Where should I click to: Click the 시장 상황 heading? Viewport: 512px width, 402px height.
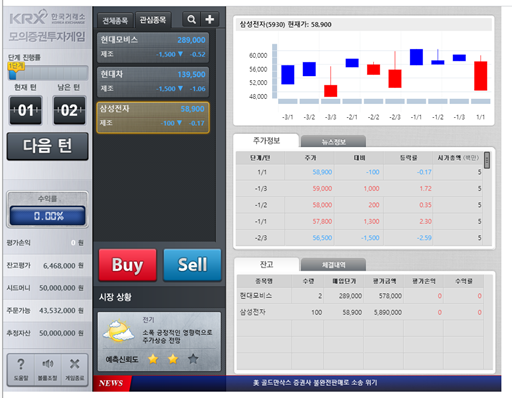point(115,297)
